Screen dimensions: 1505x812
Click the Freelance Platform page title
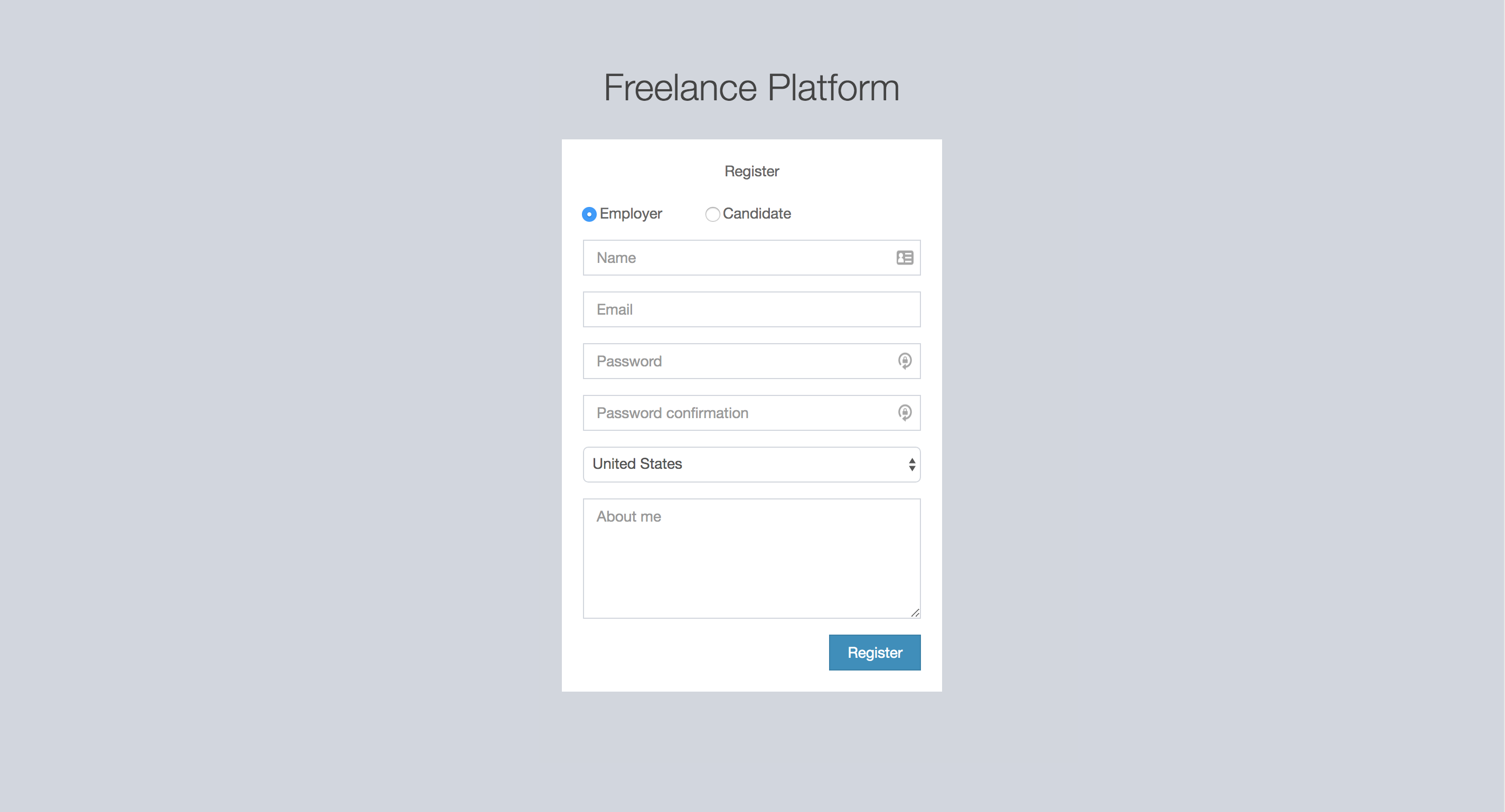pyautogui.click(x=752, y=87)
